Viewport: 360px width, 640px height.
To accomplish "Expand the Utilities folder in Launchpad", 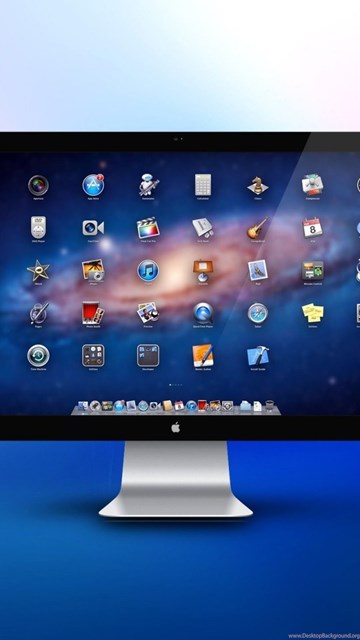I will pyautogui.click(x=93, y=356).
